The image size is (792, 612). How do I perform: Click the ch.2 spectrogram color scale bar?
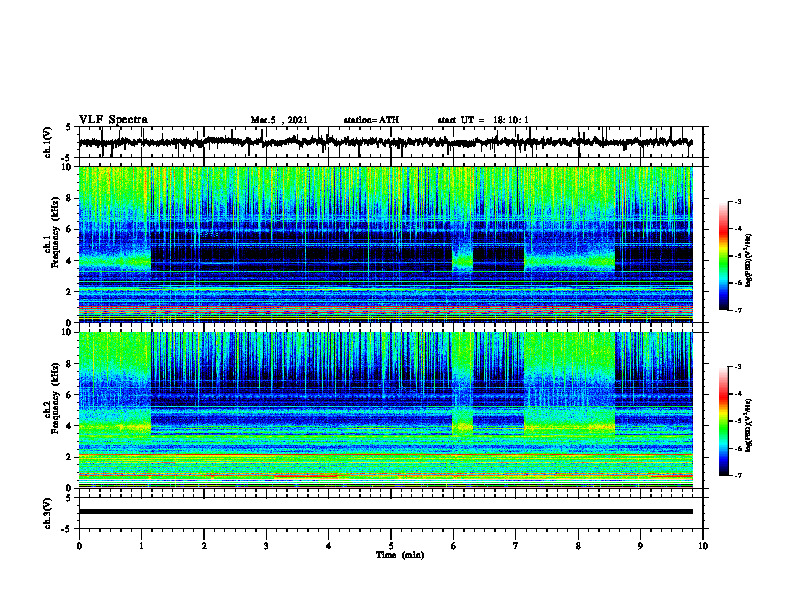pyautogui.click(x=724, y=421)
